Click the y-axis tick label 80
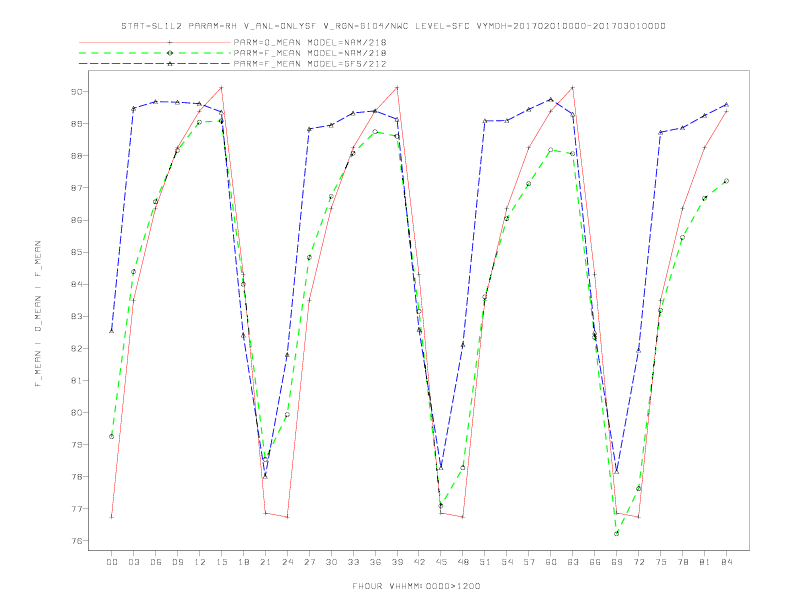 point(76,413)
